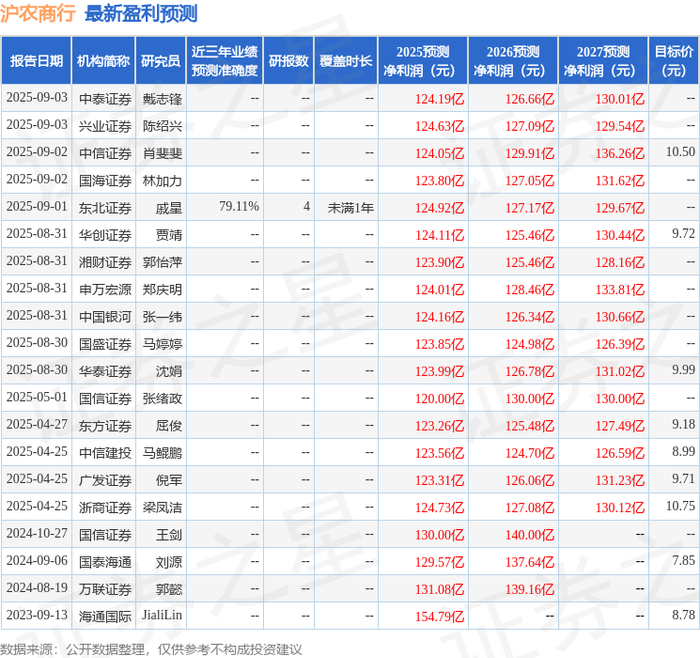Screen dimensions: 700x658
Task: Click target price 10.75
Action: tap(680, 506)
